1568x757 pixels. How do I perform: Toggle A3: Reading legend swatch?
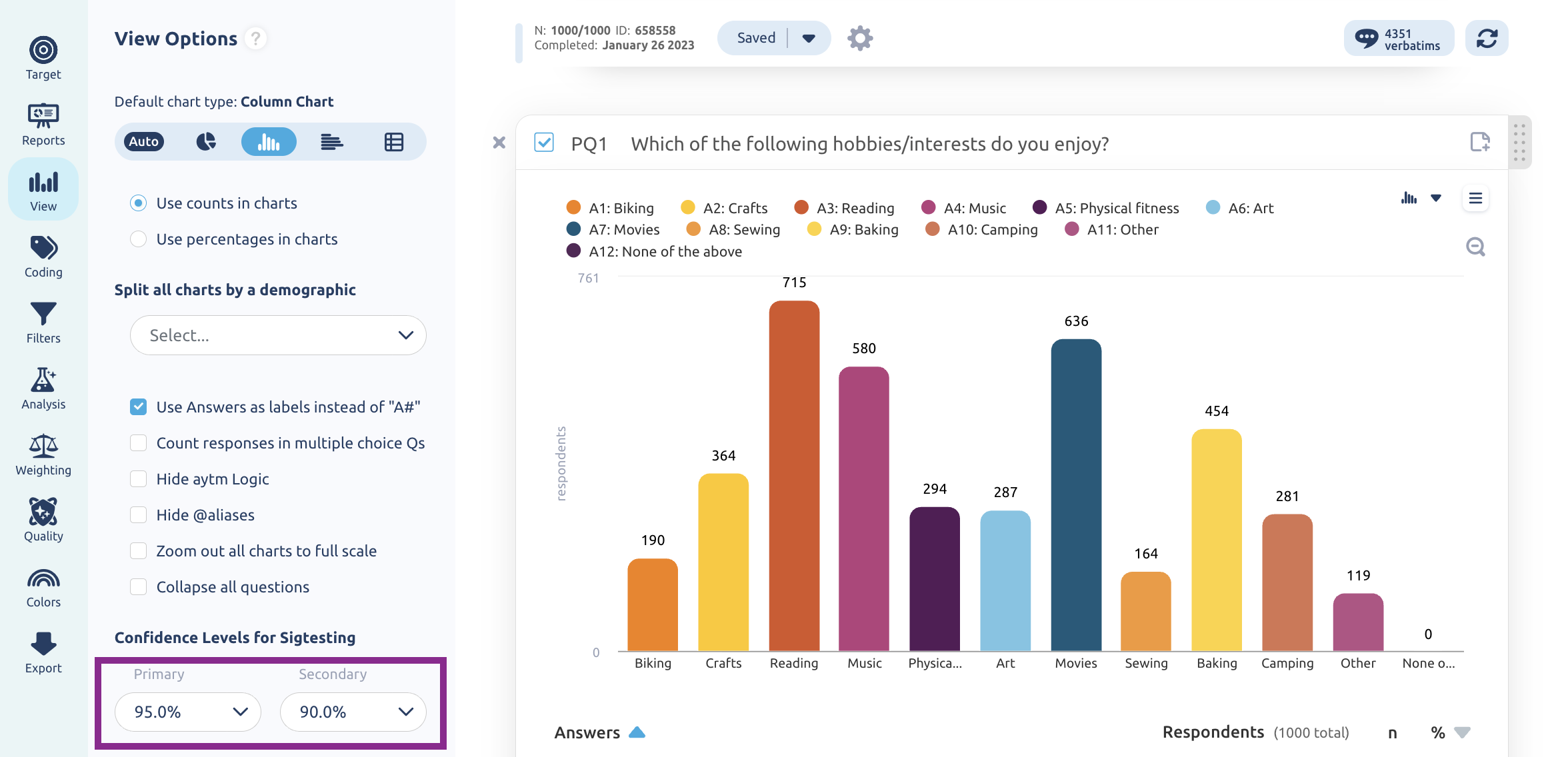click(801, 207)
